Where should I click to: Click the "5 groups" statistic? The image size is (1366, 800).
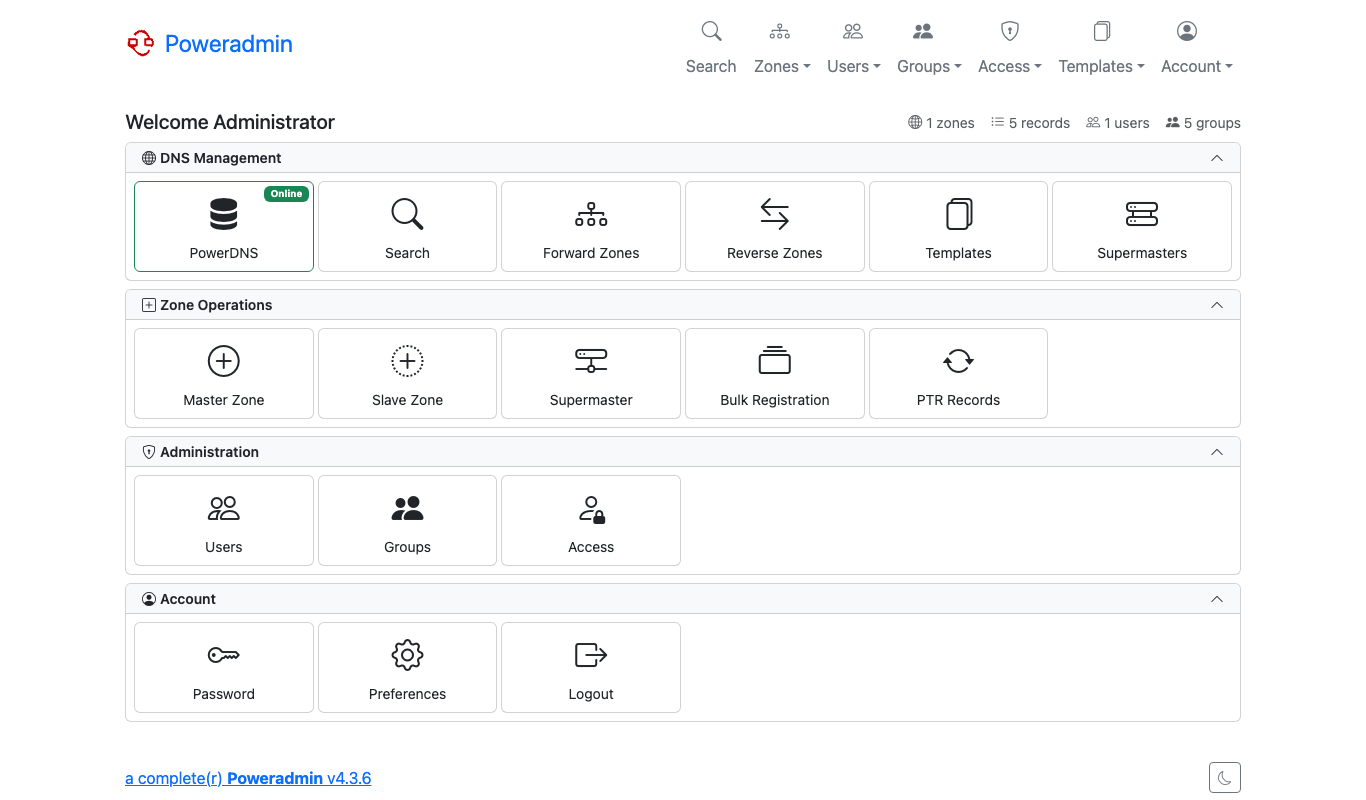[1203, 123]
